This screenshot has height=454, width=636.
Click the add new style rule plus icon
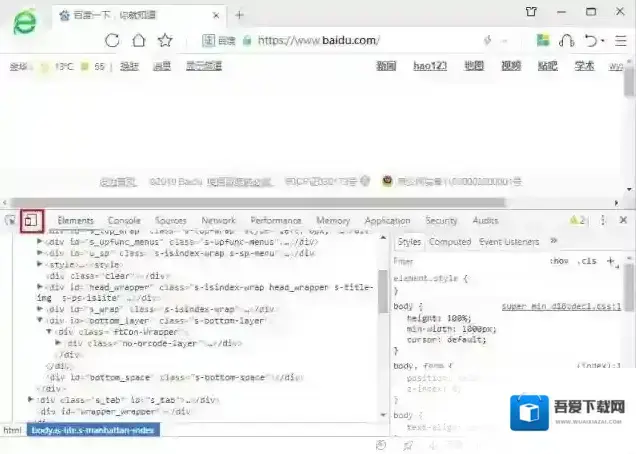[610, 261]
